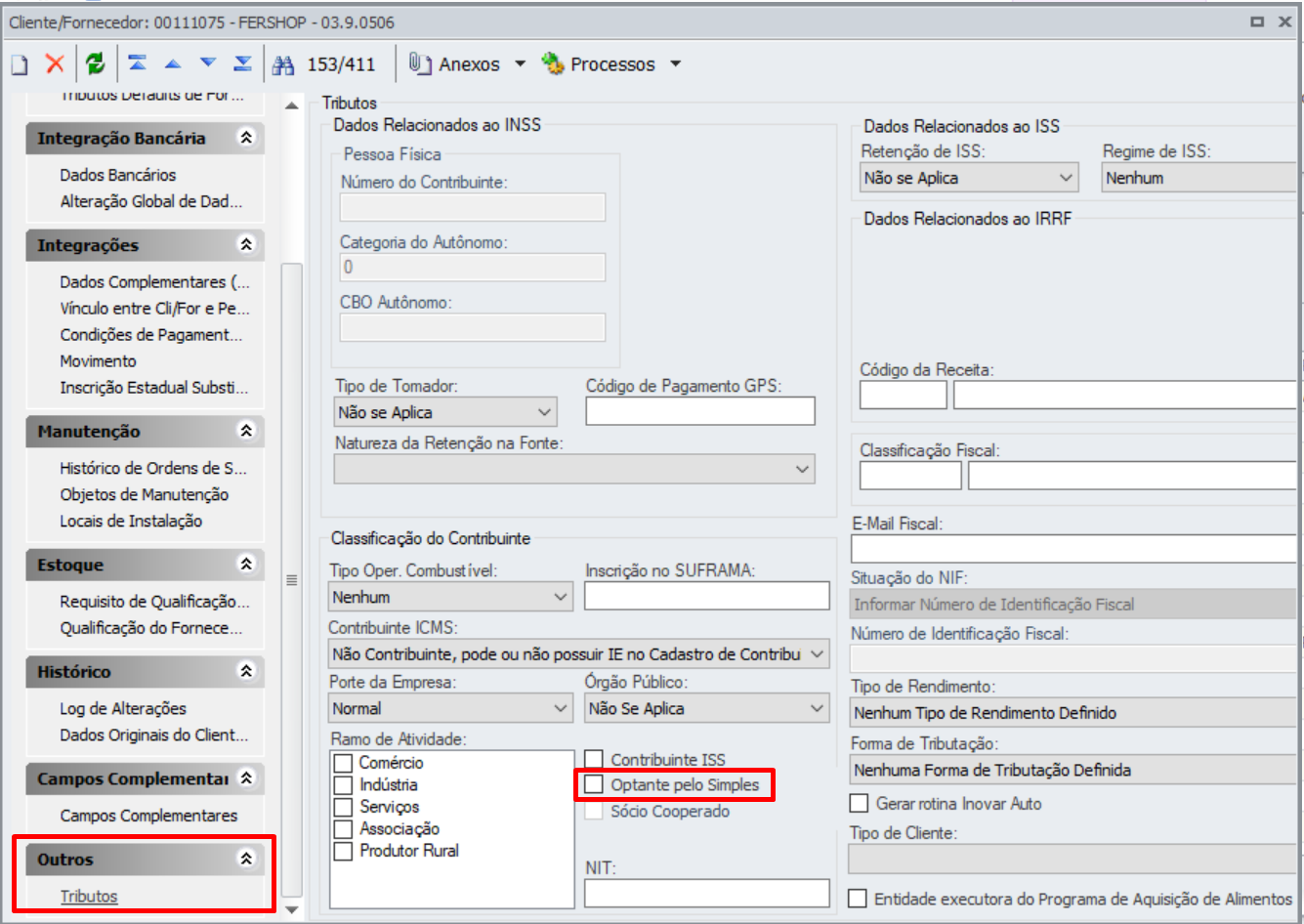1304x924 pixels.
Task: Open Log de Alterações
Action: 123,708
